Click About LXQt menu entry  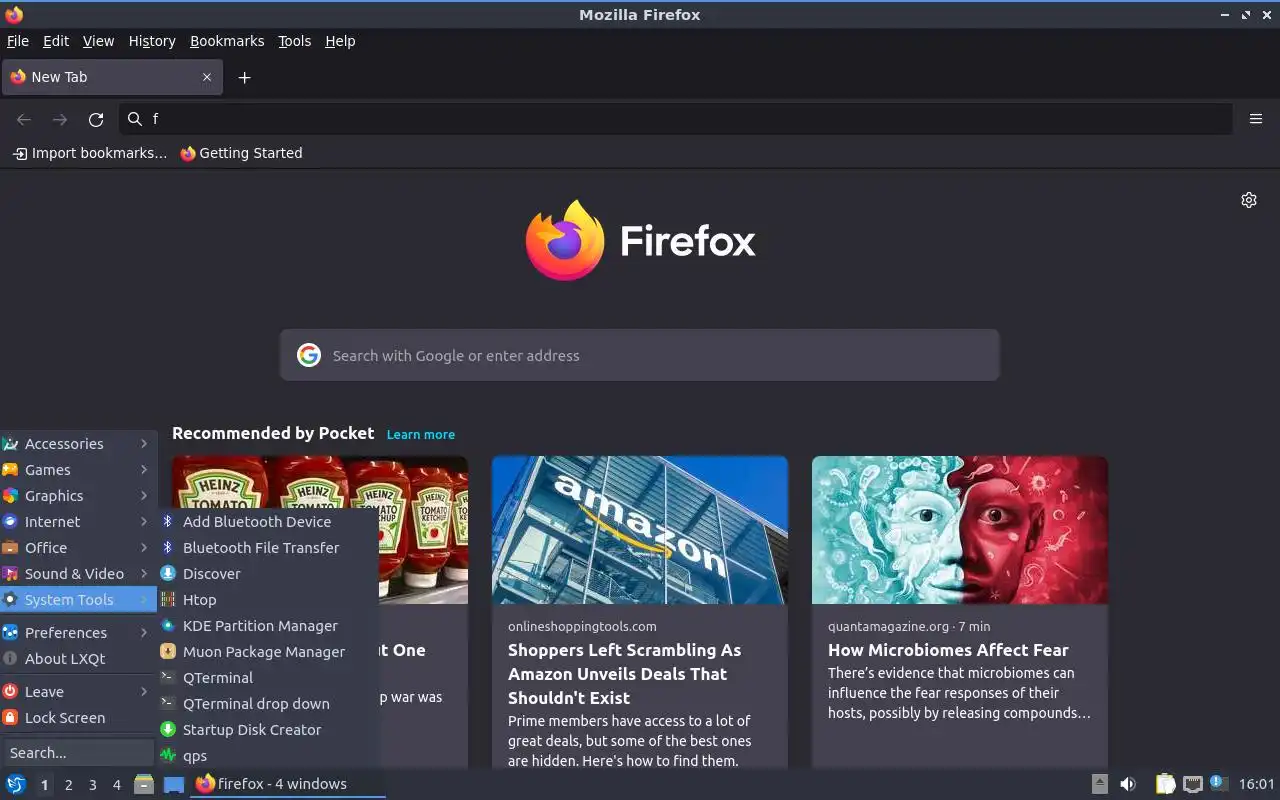[78, 659]
